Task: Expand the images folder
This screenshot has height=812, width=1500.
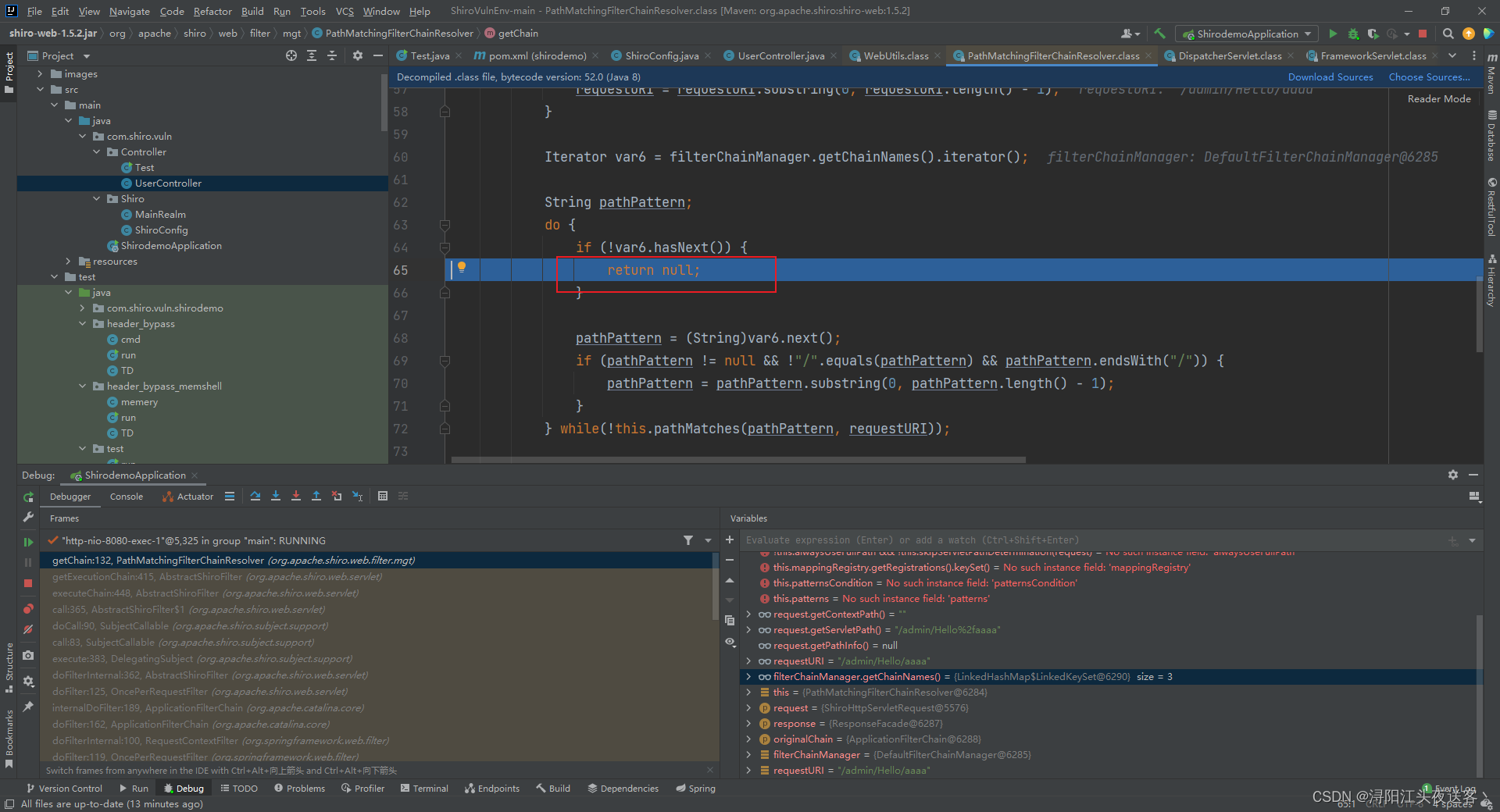Action: coord(41,74)
